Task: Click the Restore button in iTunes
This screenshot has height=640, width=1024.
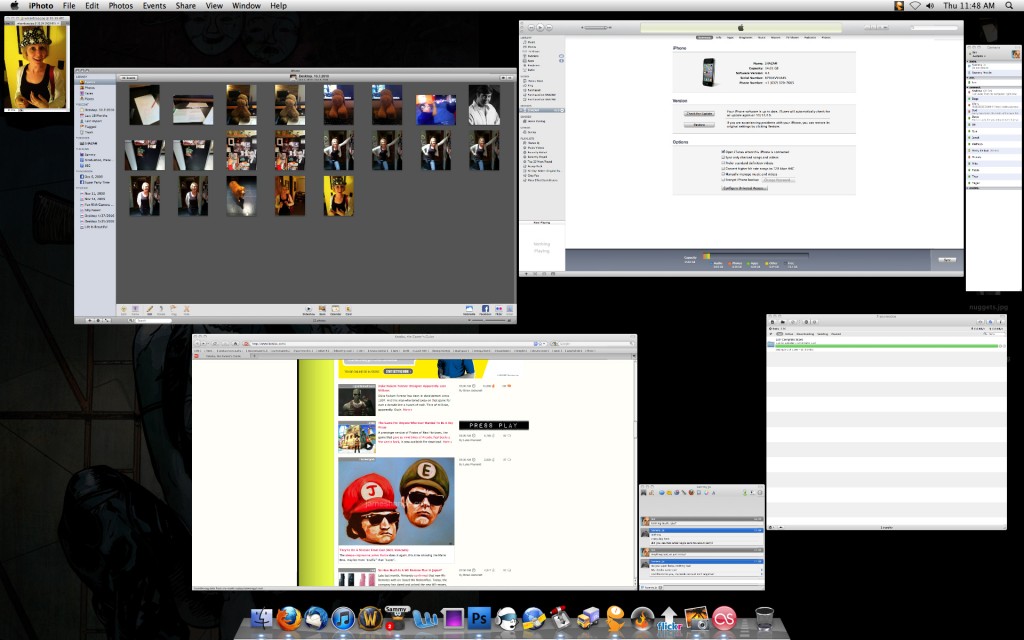Action: tap(699, 125)
